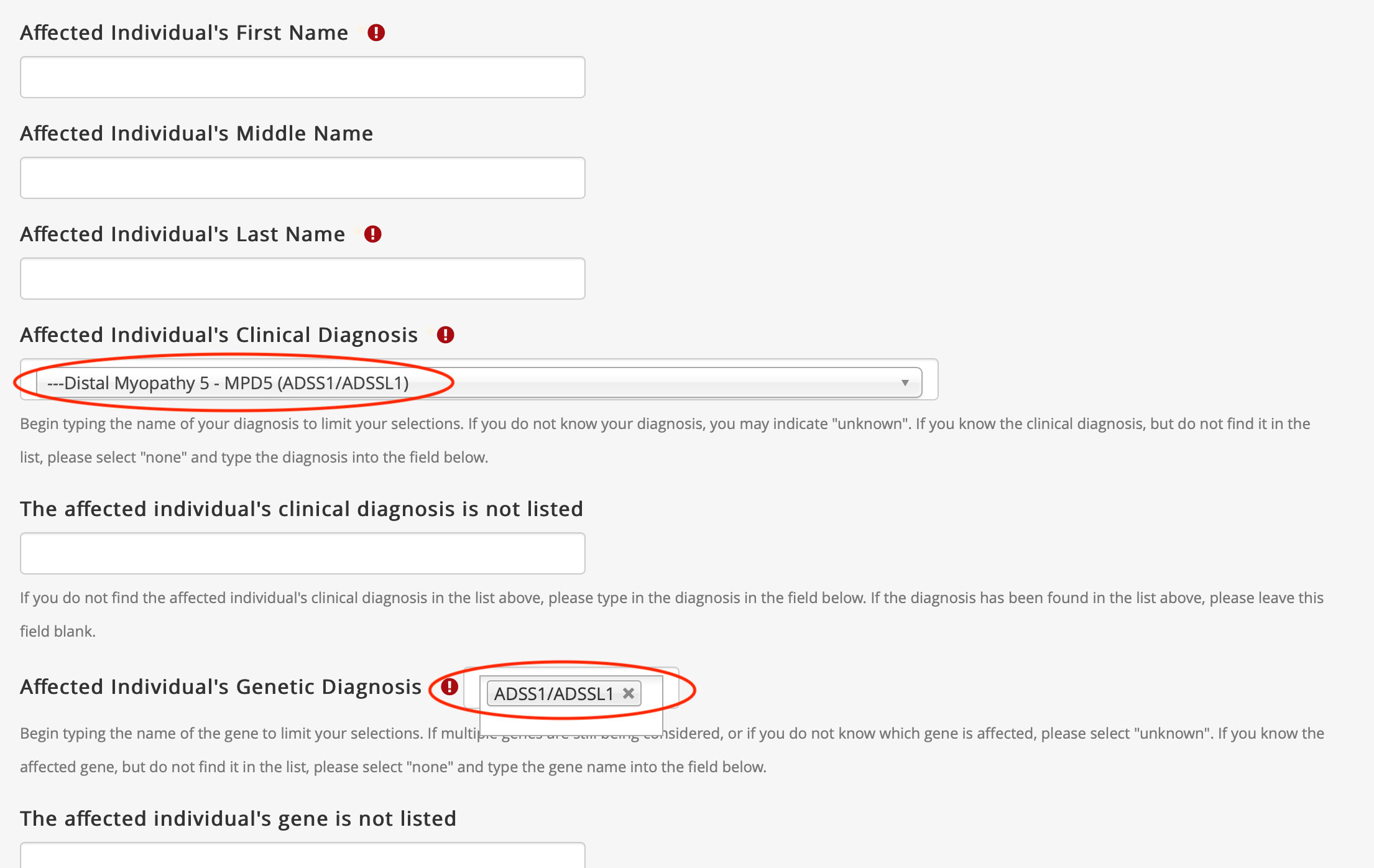Screen dimensions: 1374x868
Task: Click the Affected Individual's First Name label
Action: tap(184, 33)
